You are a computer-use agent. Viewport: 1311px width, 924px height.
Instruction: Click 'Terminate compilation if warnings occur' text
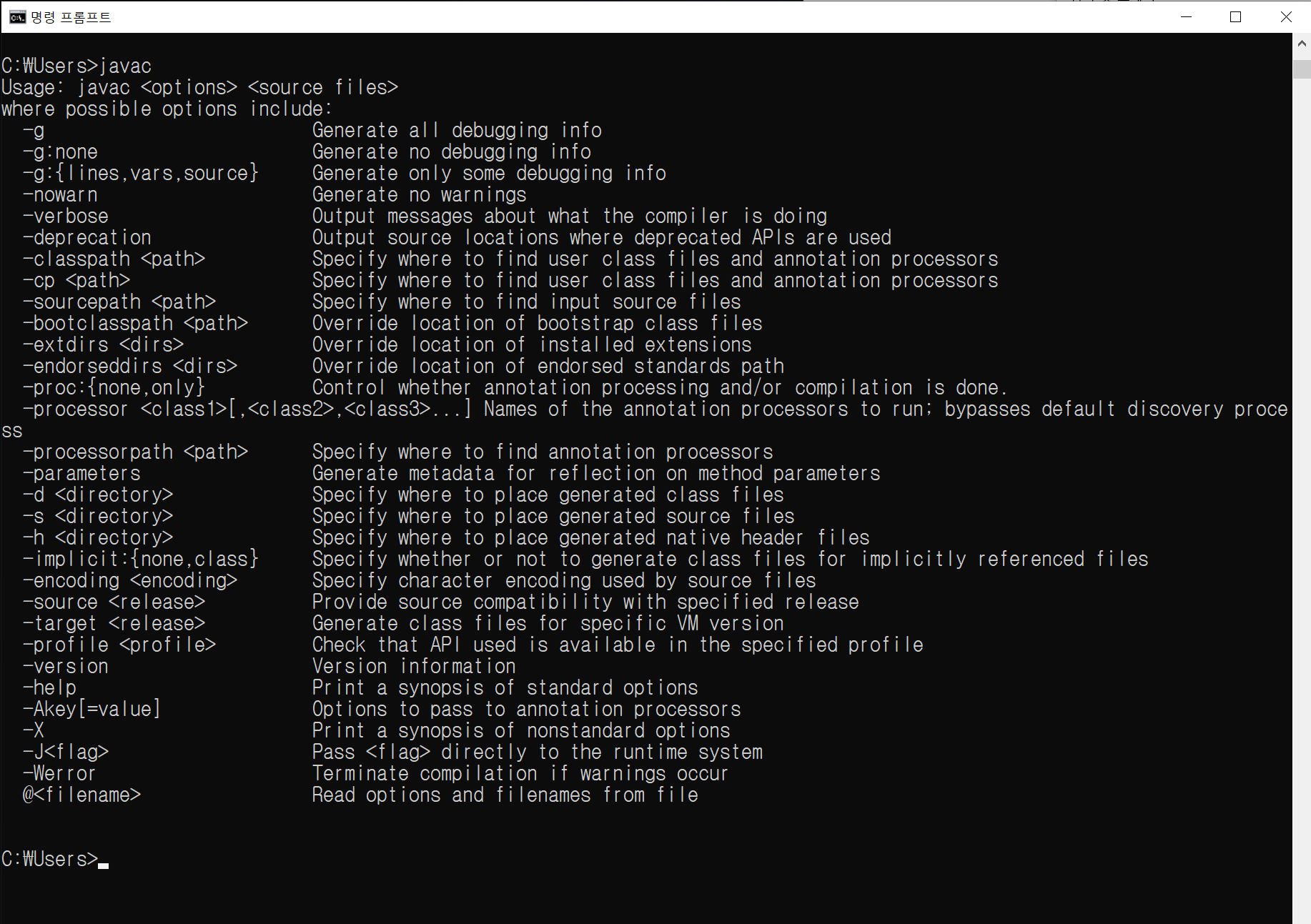point(520,774)
